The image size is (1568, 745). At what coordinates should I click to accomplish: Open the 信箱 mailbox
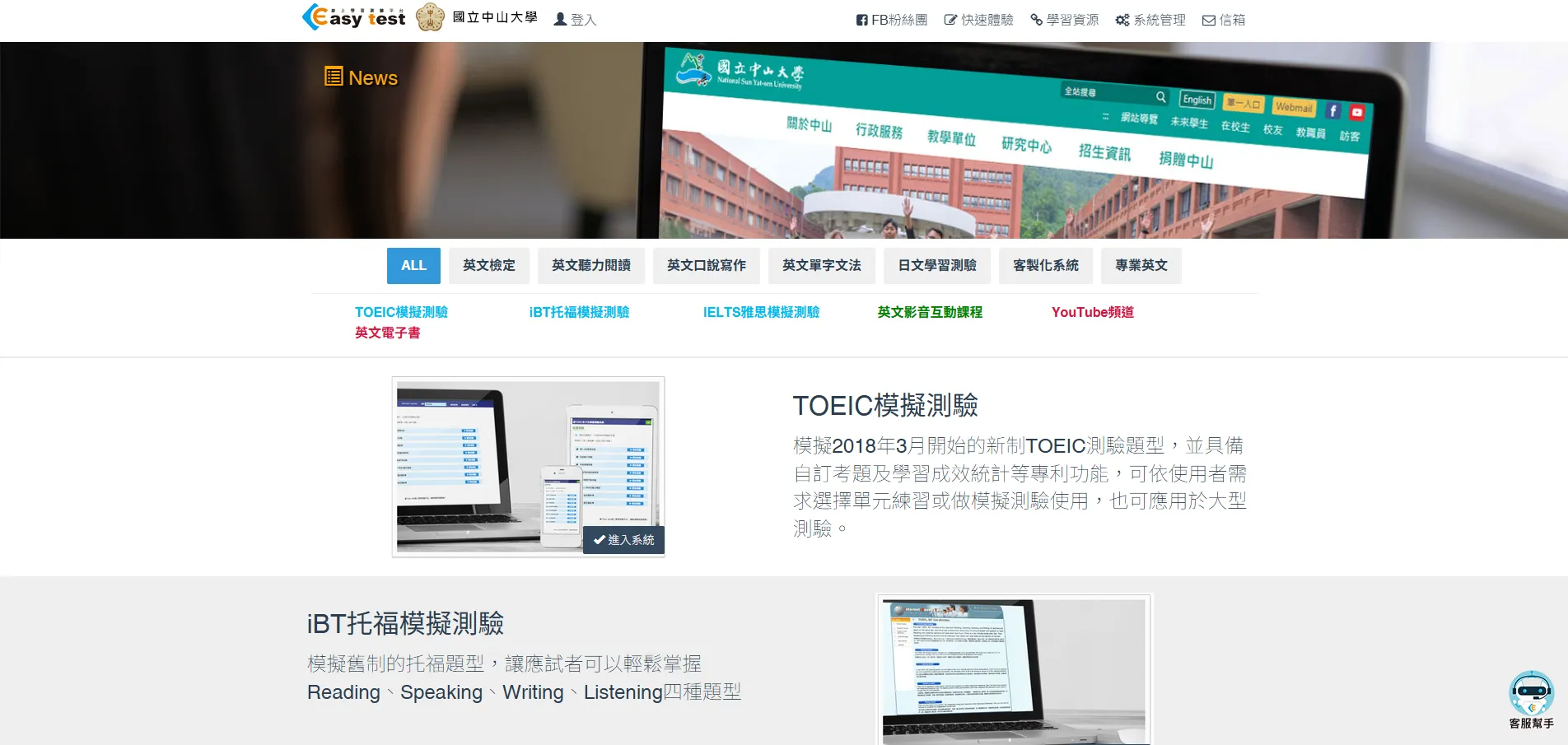tap(1224, 20)
